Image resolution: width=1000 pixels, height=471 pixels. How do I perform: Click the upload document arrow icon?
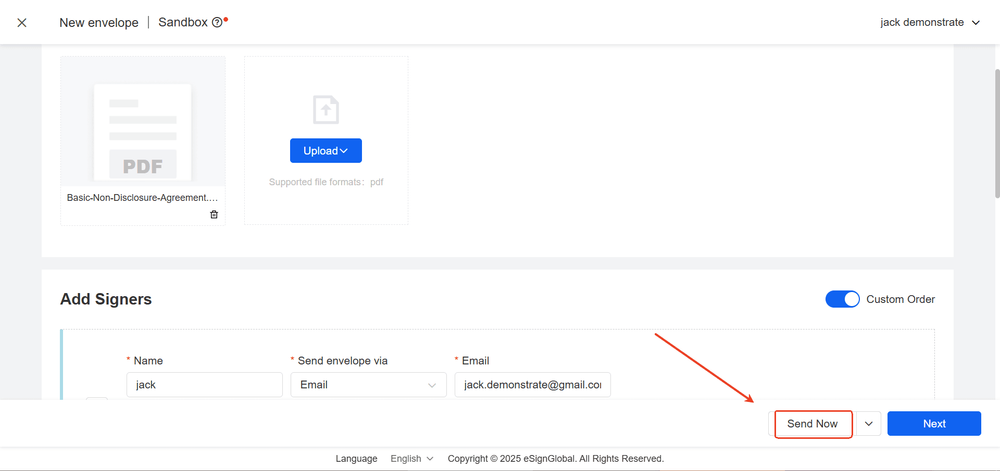[x=326, y=109]
